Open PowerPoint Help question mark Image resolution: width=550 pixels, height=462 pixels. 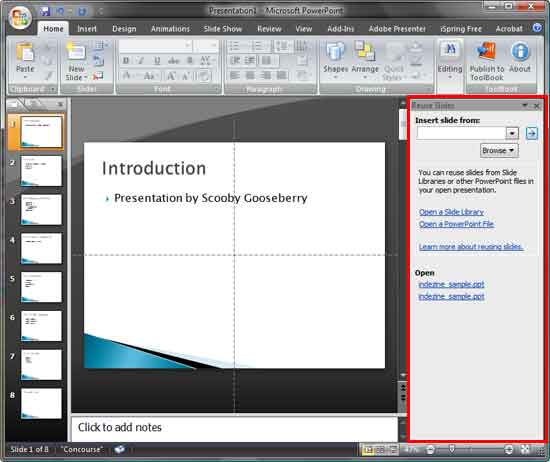(537, 28)
